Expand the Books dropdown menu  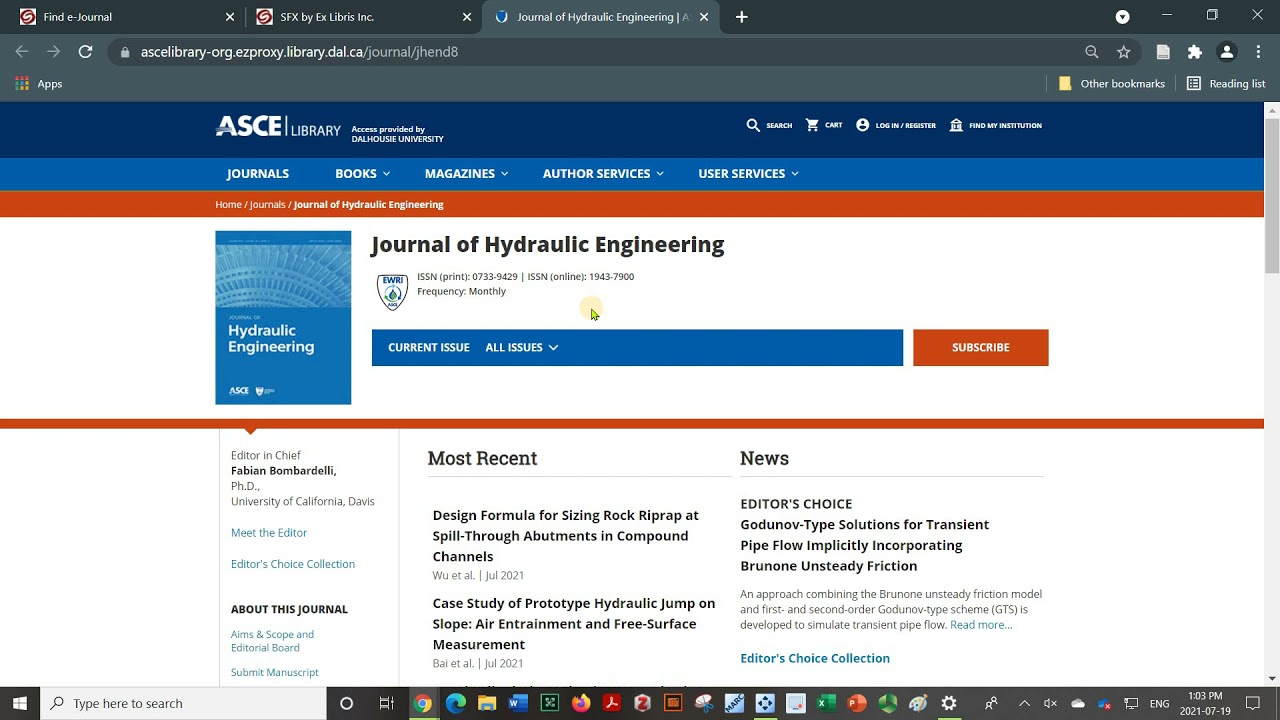362,173
